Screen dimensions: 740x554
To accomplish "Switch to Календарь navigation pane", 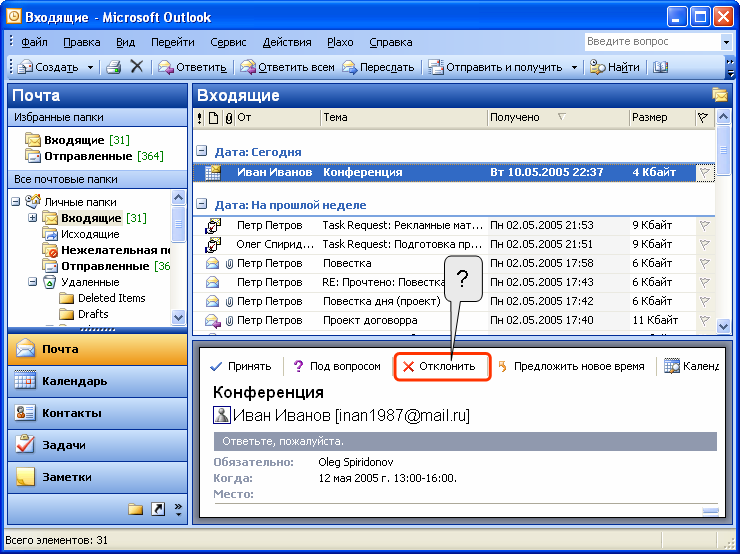I will click(97, 381).
